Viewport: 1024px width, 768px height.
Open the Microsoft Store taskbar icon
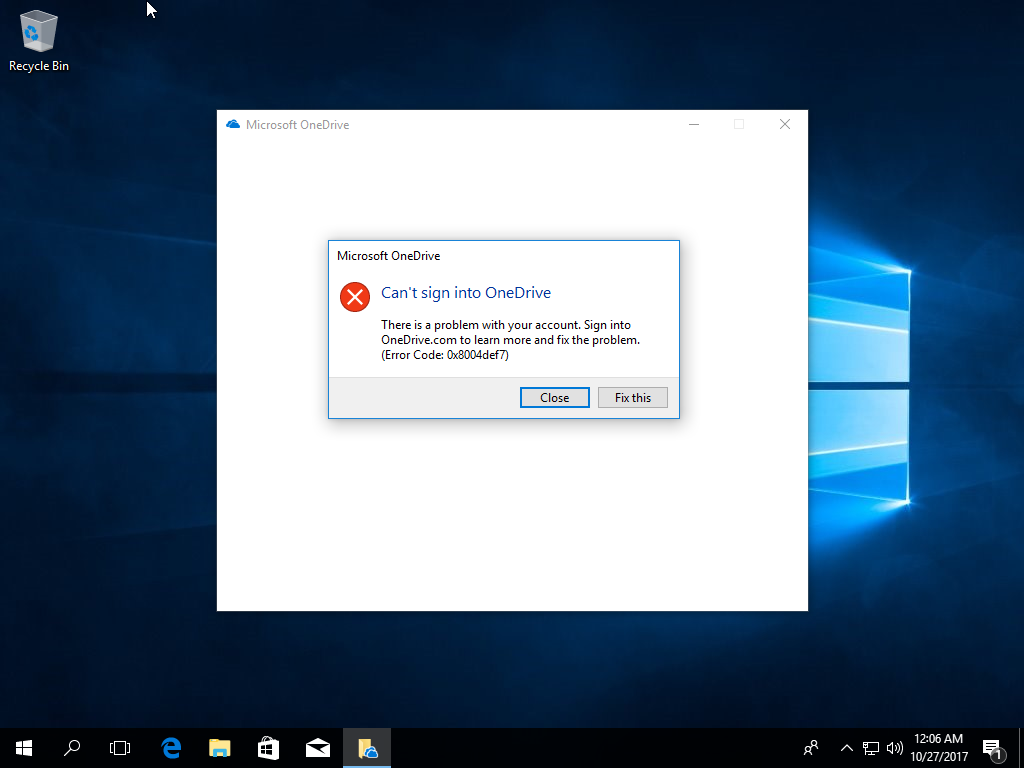[268, 748]
